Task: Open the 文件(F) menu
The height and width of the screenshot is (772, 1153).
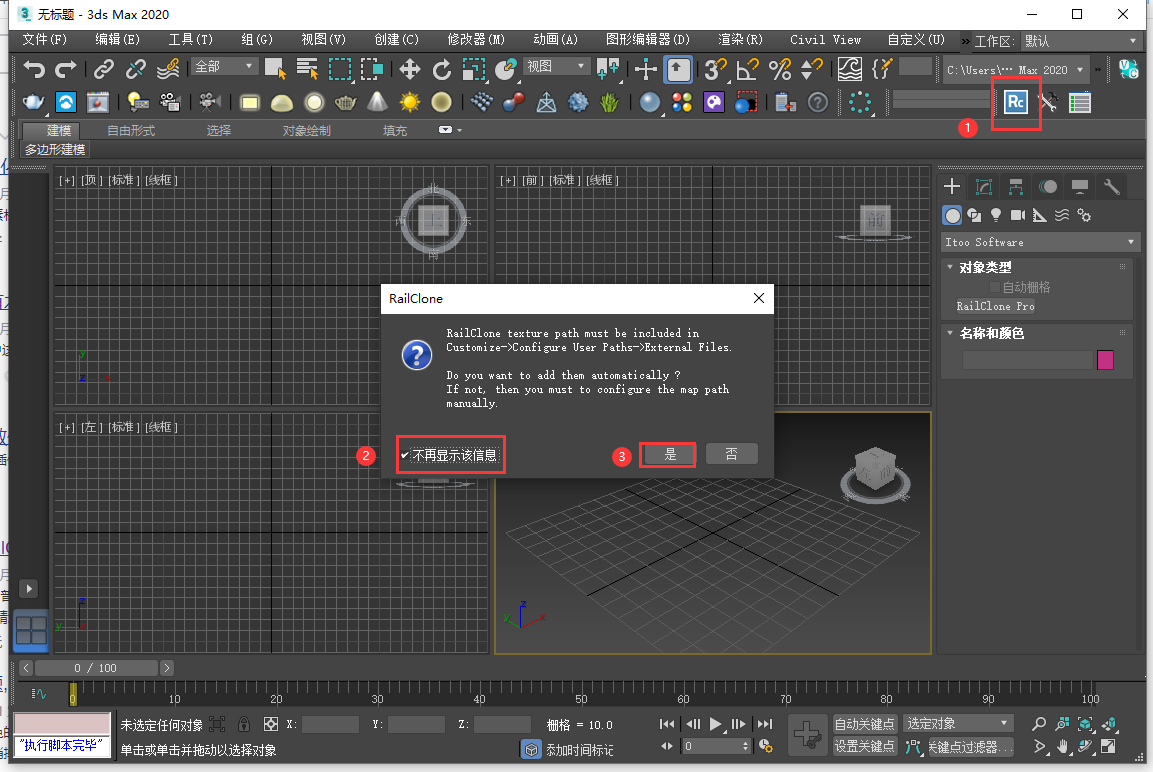Action: [x=45, y=40]
